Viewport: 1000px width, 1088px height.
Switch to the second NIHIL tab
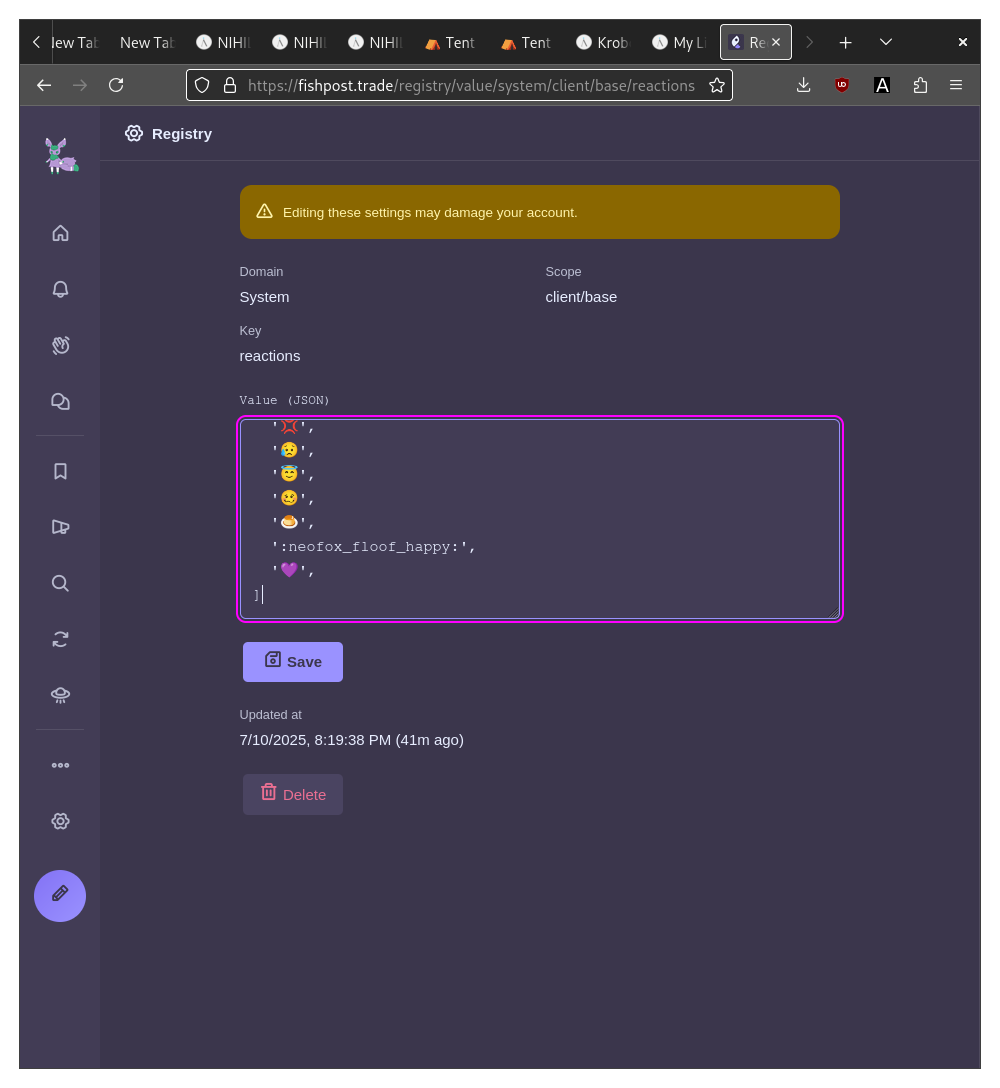(x=298, y=42)
